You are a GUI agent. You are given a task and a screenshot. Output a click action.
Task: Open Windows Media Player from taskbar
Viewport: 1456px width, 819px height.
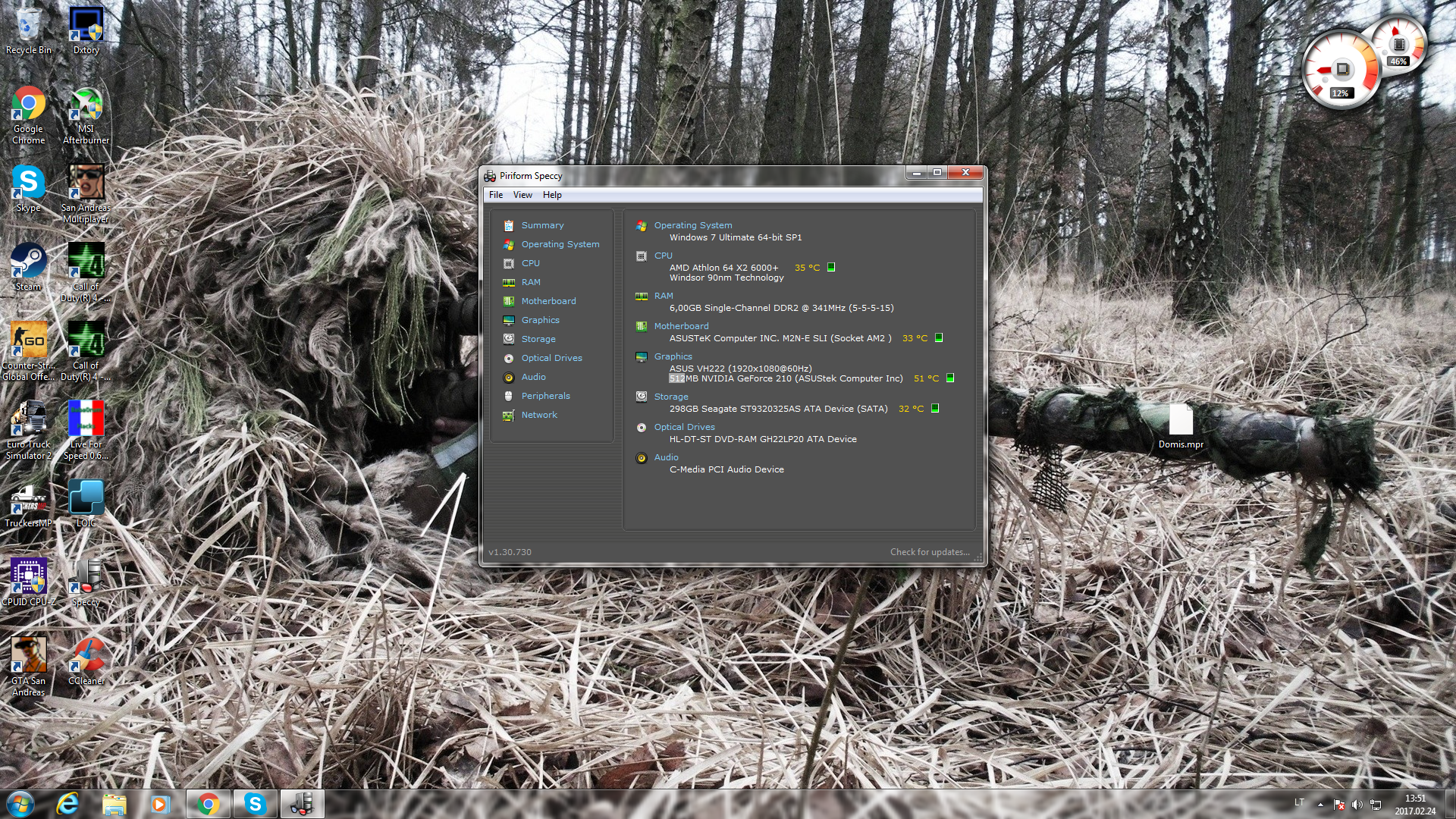tap(160, 804)
